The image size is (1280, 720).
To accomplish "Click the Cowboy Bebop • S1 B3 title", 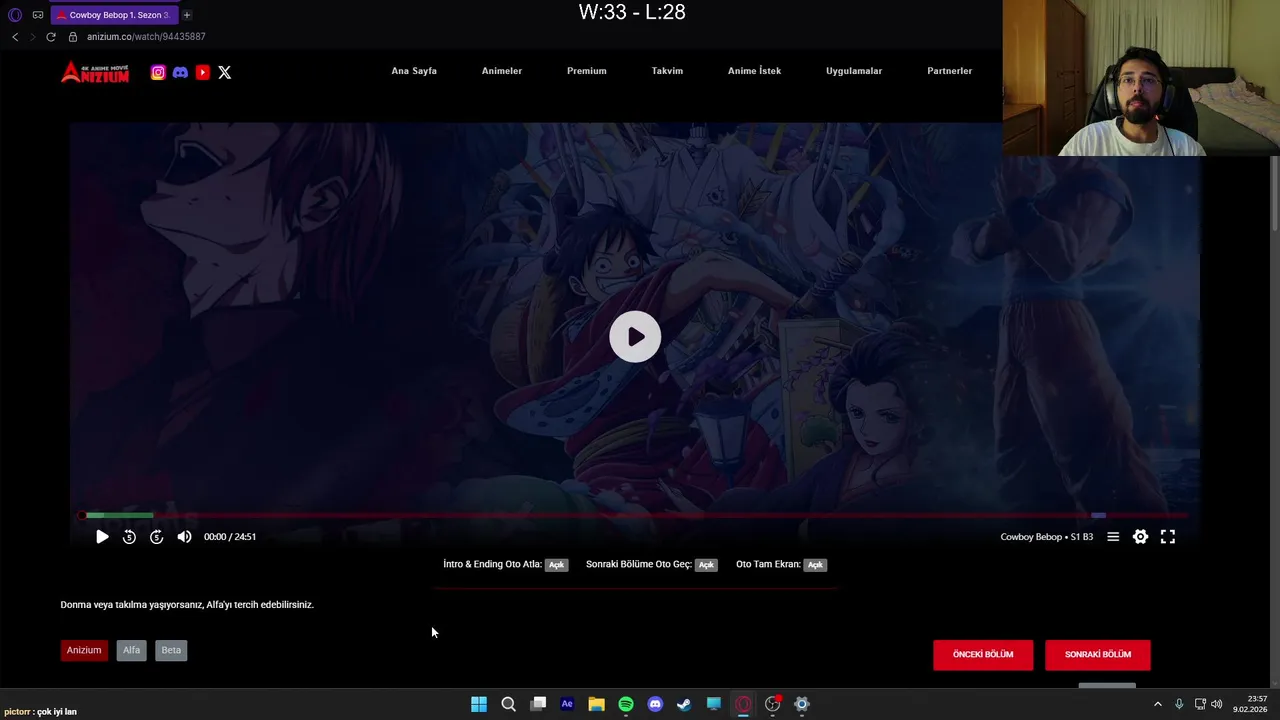I will point(1047,537).
